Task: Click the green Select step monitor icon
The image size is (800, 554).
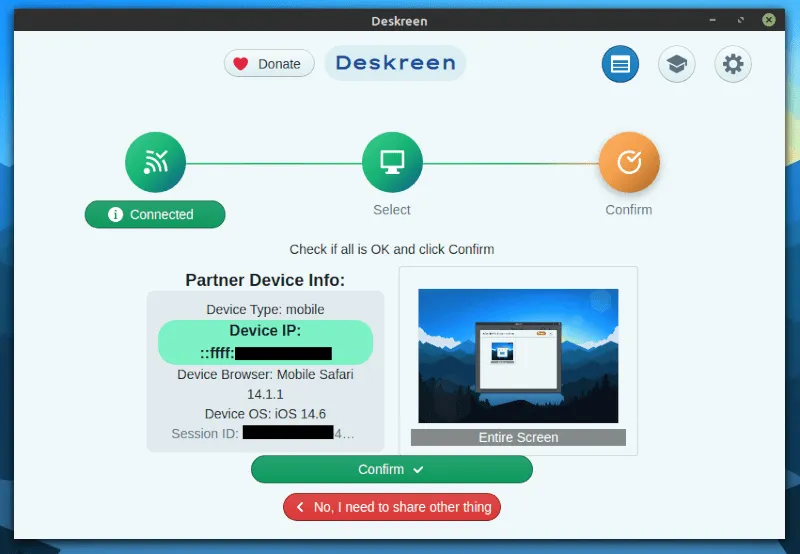Action: tap(392, 162)
